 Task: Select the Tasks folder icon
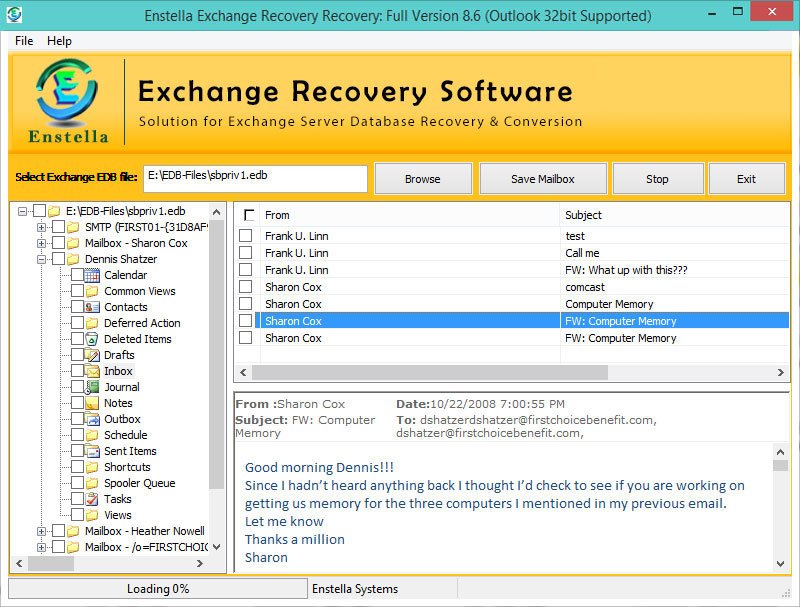coord(90,499)
